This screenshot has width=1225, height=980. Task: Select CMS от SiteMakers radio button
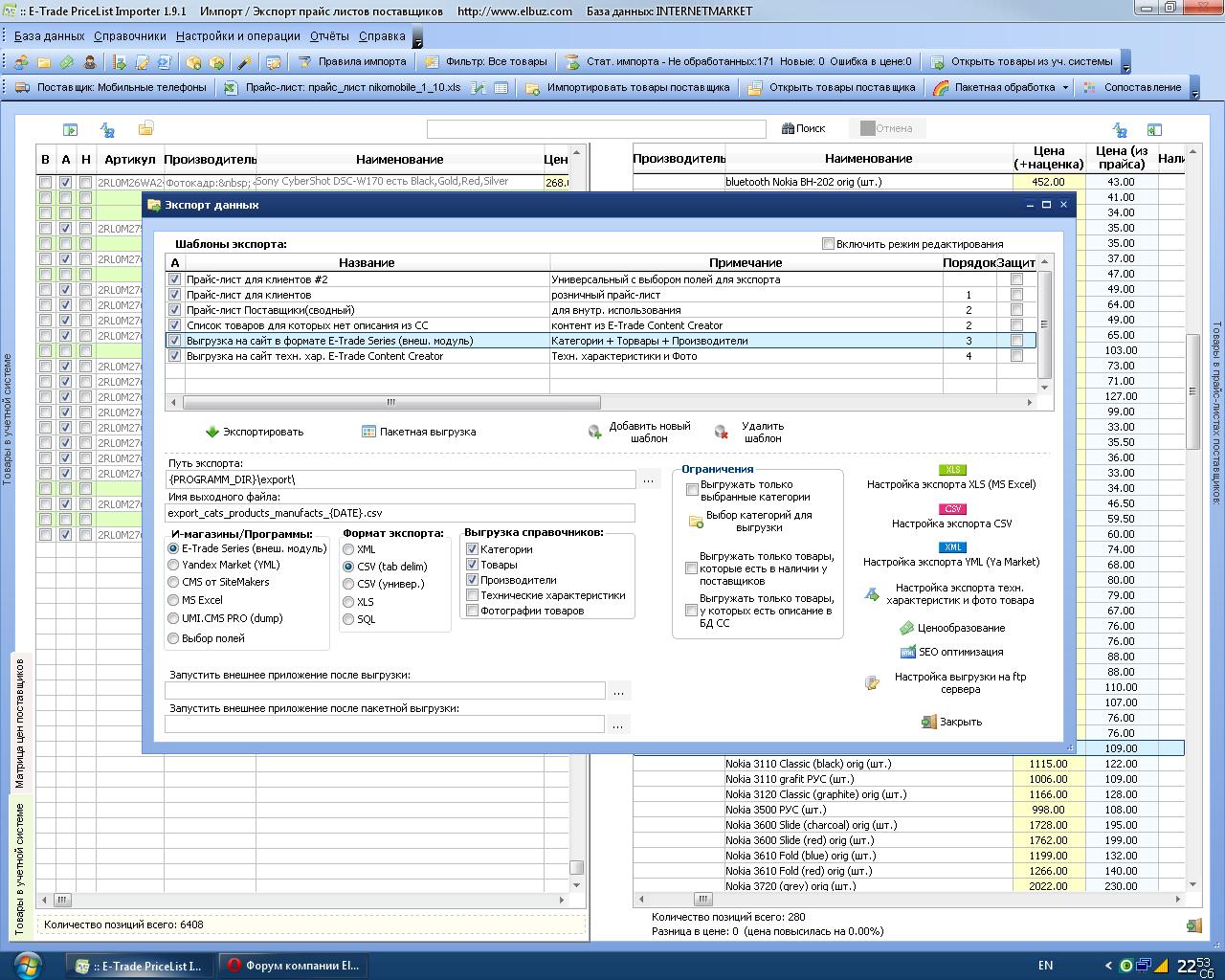pyautogui.click(x=173, y=582)
